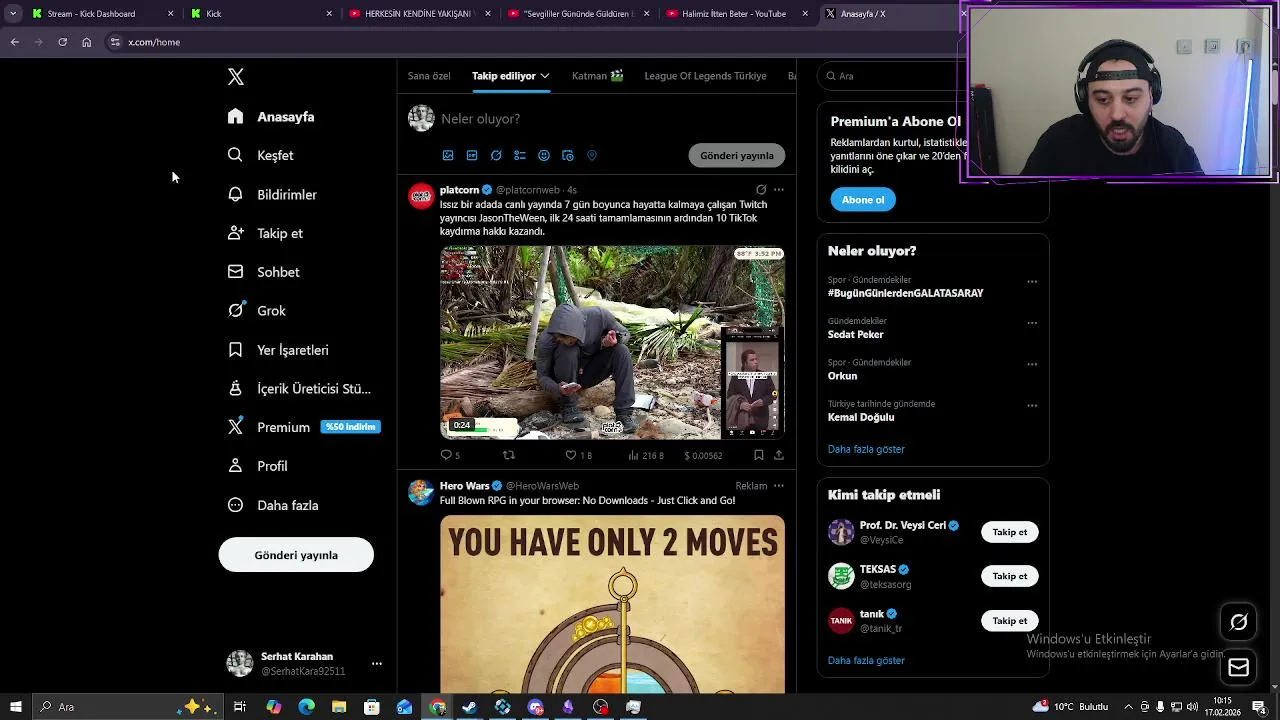The height and width of the screenshot is (720, 1280).
Task: Click Abone ol premium button
Action: [863, 200]
